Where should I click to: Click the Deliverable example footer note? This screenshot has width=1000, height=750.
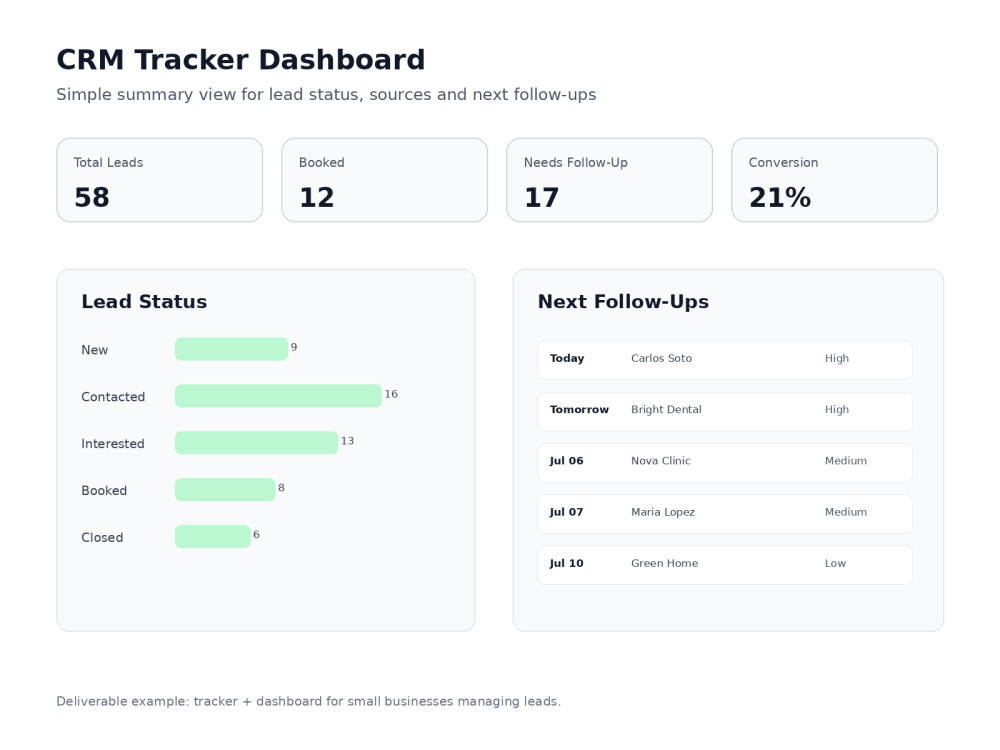click(309, 702)
